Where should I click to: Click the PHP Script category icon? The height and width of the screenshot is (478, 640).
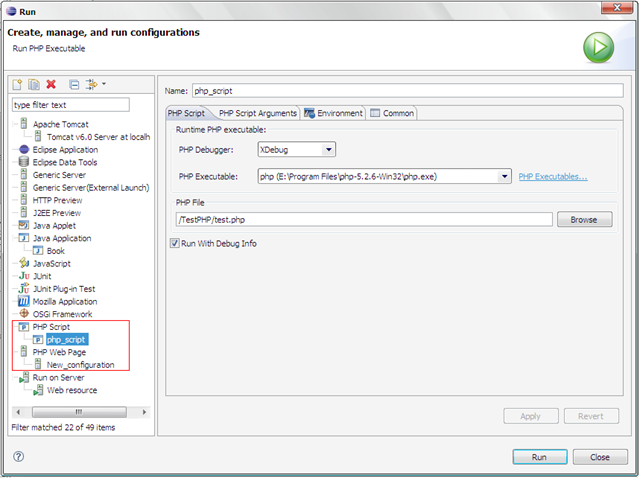tap(24, 327)
